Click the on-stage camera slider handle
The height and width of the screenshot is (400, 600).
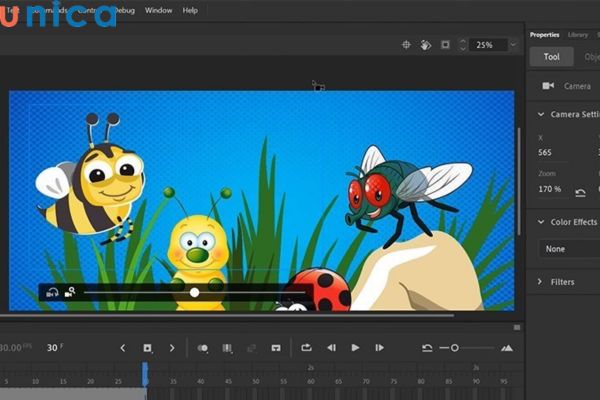click(194, 292)
